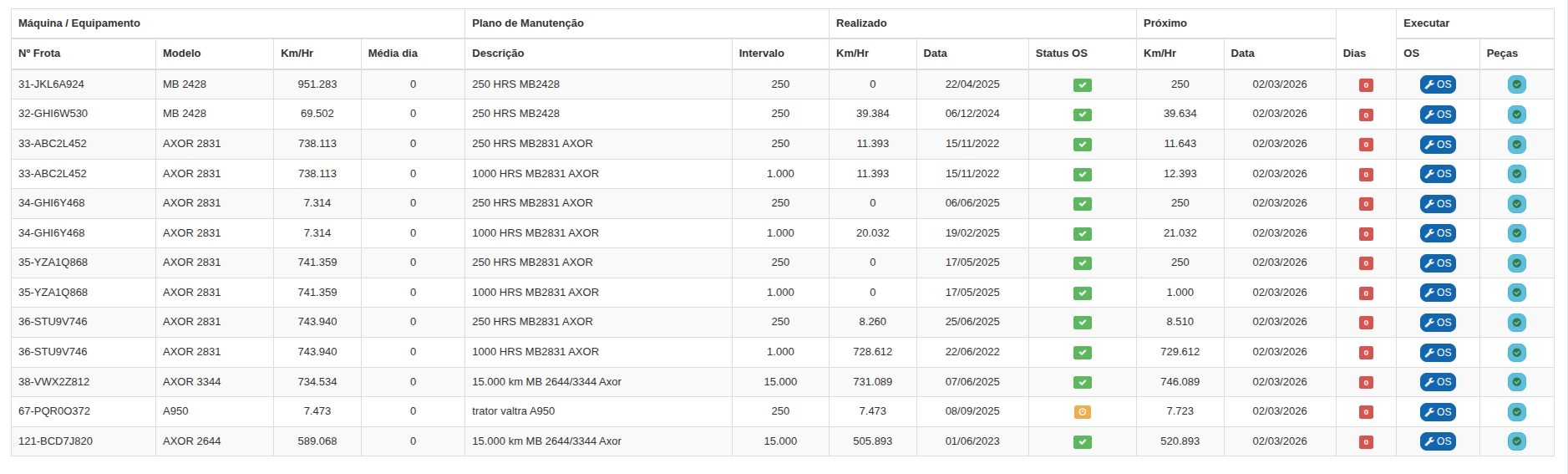This screenshot has height=474, width=1568.
Task: Click green status check for 38-VWX2Z812
Action: coord(1082,382)
